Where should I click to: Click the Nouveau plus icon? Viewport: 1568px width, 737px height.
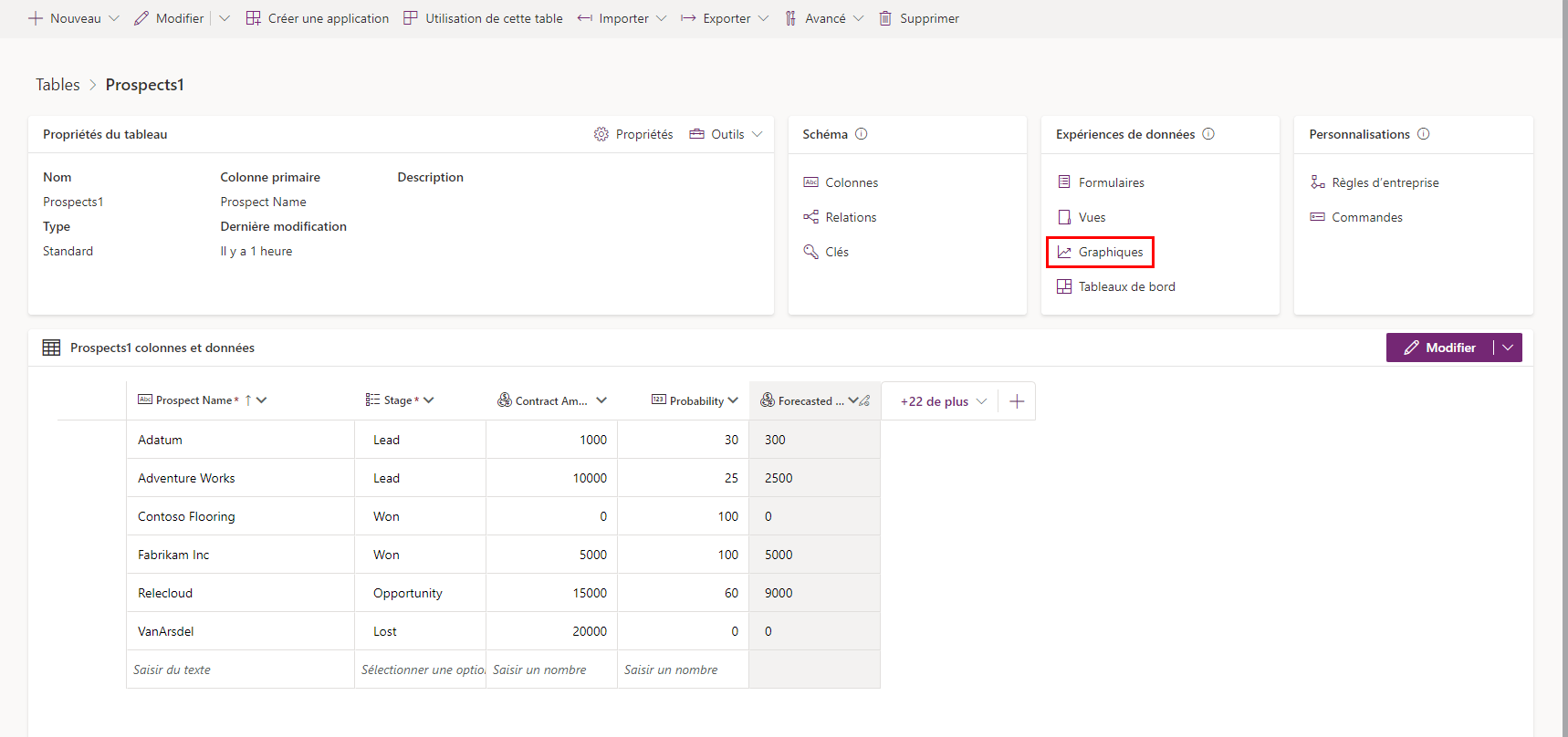[36, 18]
